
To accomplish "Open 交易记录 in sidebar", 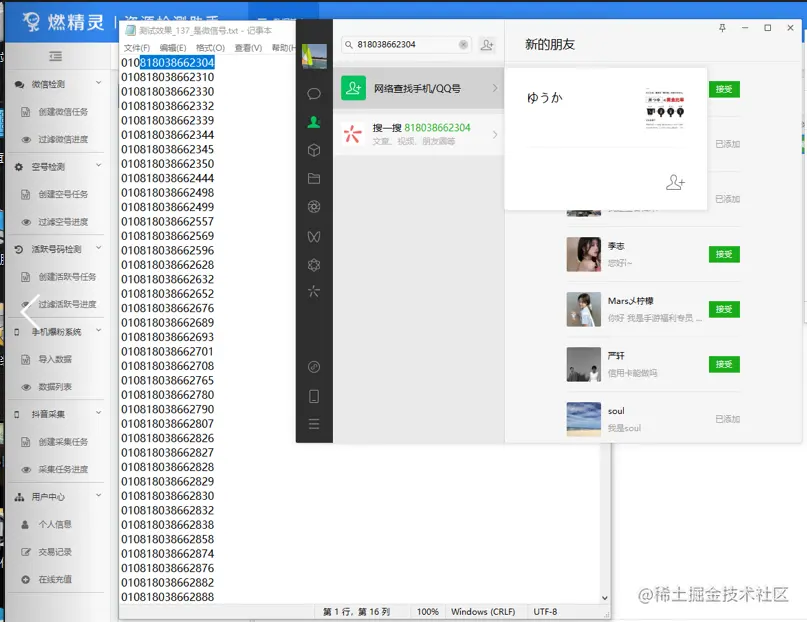I will coord(56,552).
